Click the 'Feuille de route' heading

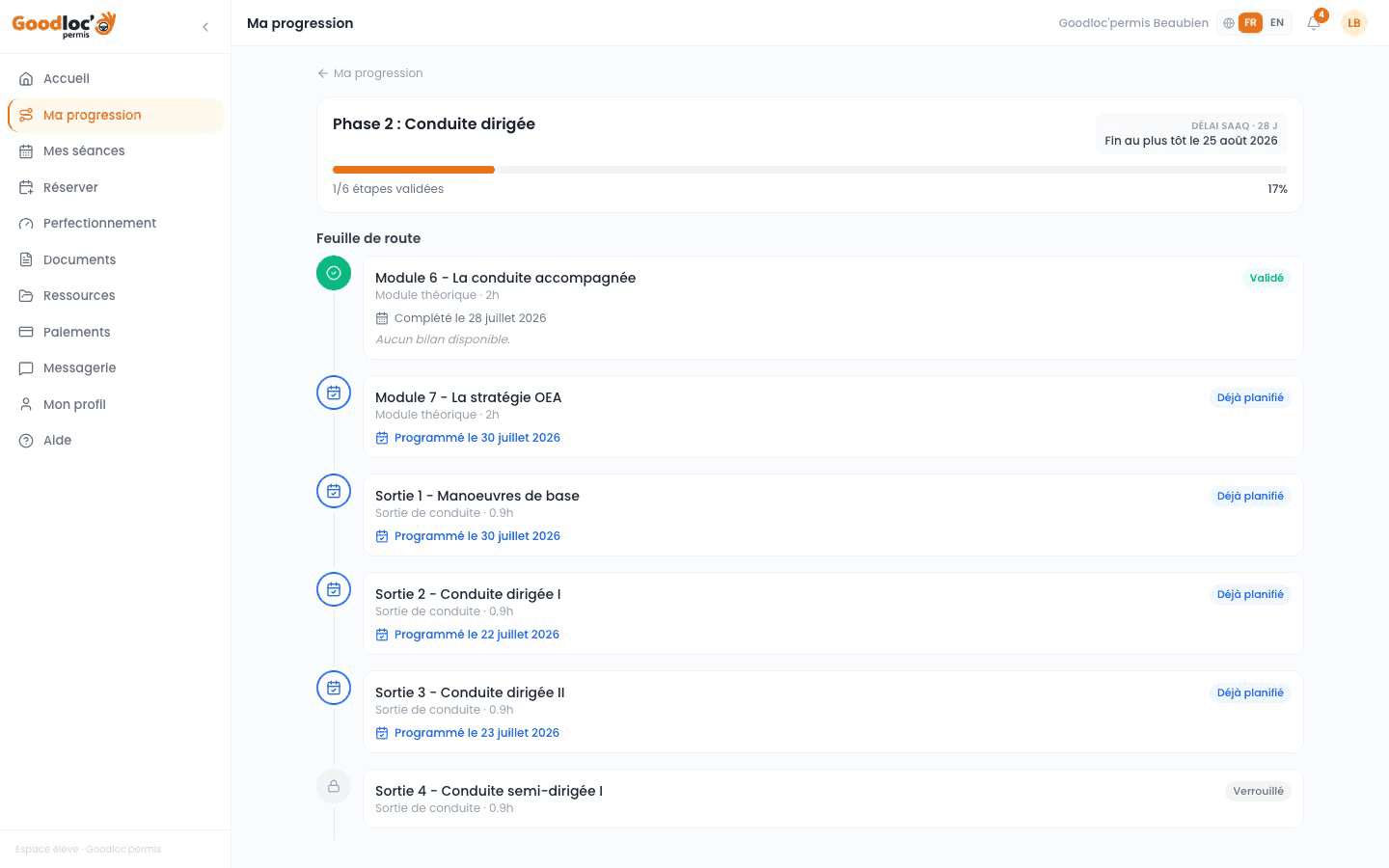368,238
